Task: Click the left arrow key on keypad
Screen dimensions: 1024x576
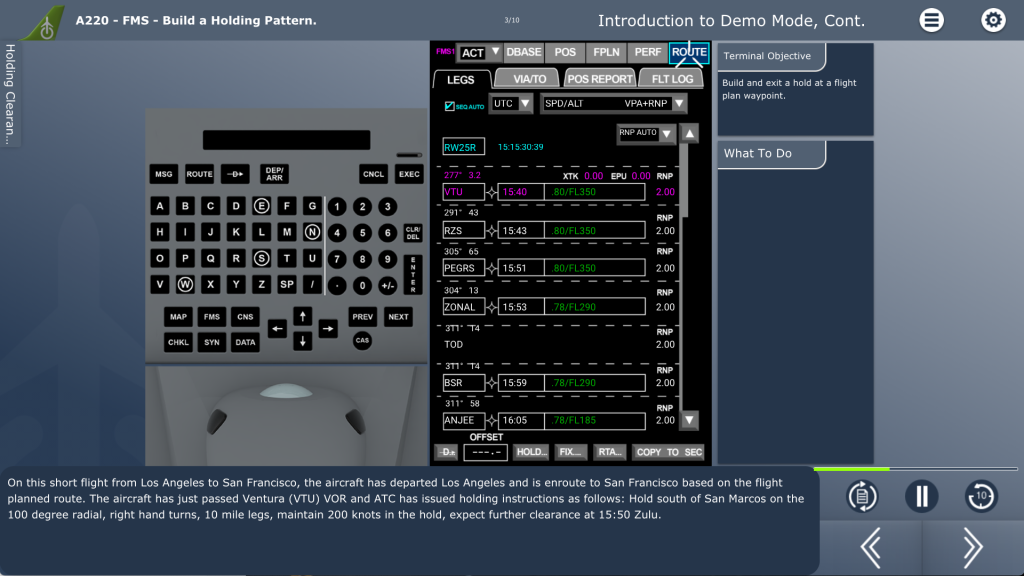Action: pyautogui.click(x=277, y=329)
